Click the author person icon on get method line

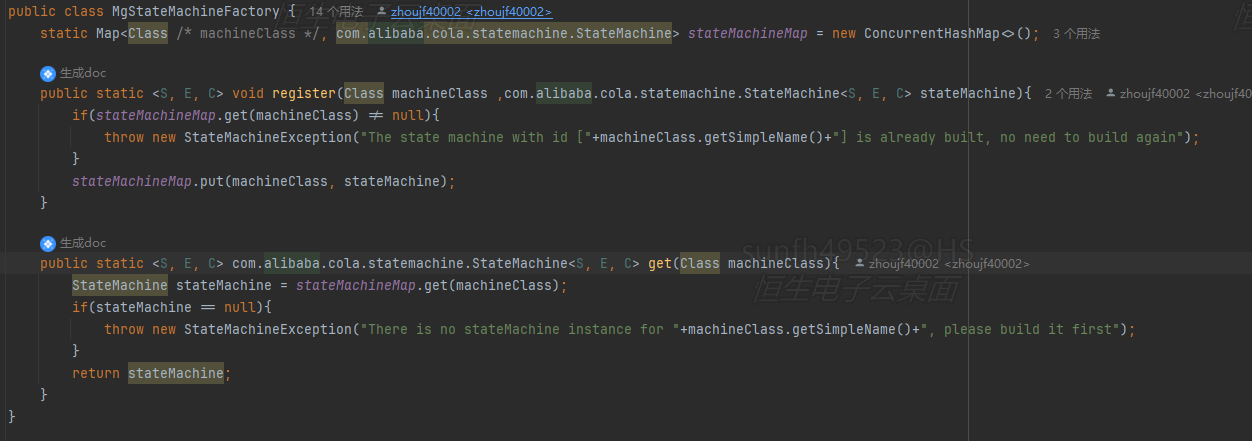coord(859,264)
